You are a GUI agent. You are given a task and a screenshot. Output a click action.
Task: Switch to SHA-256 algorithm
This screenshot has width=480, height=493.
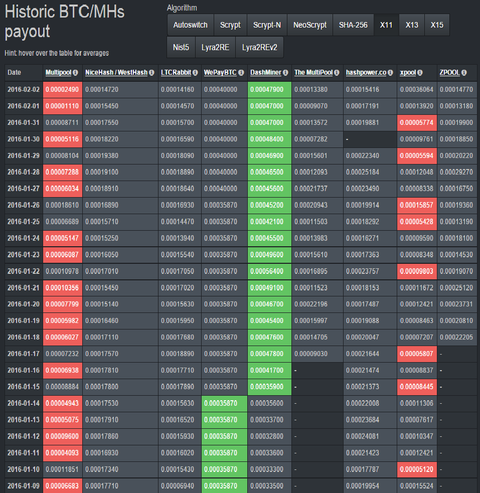(x=353, y=25)
